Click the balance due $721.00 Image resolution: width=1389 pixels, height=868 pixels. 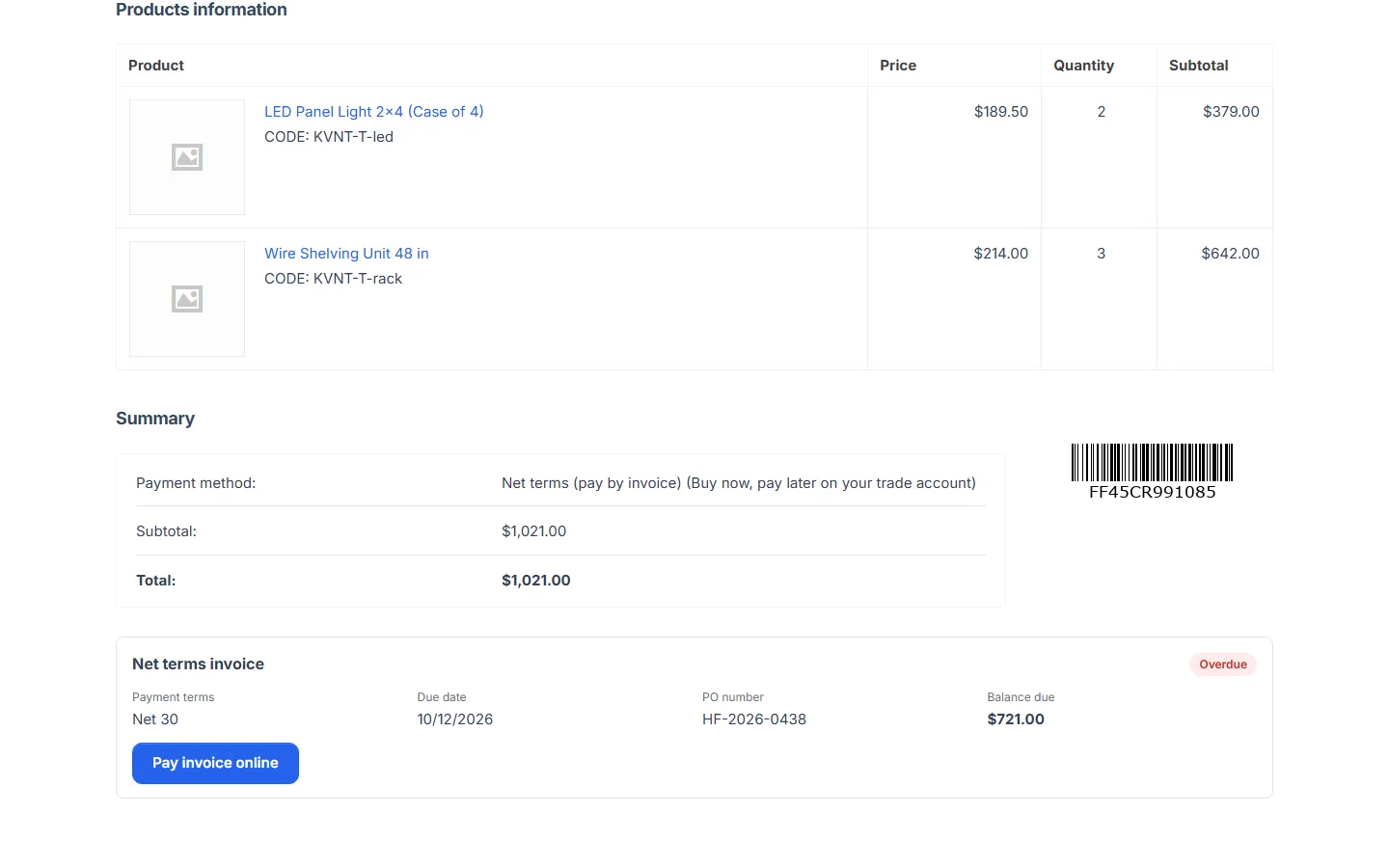click(1016, 719)
